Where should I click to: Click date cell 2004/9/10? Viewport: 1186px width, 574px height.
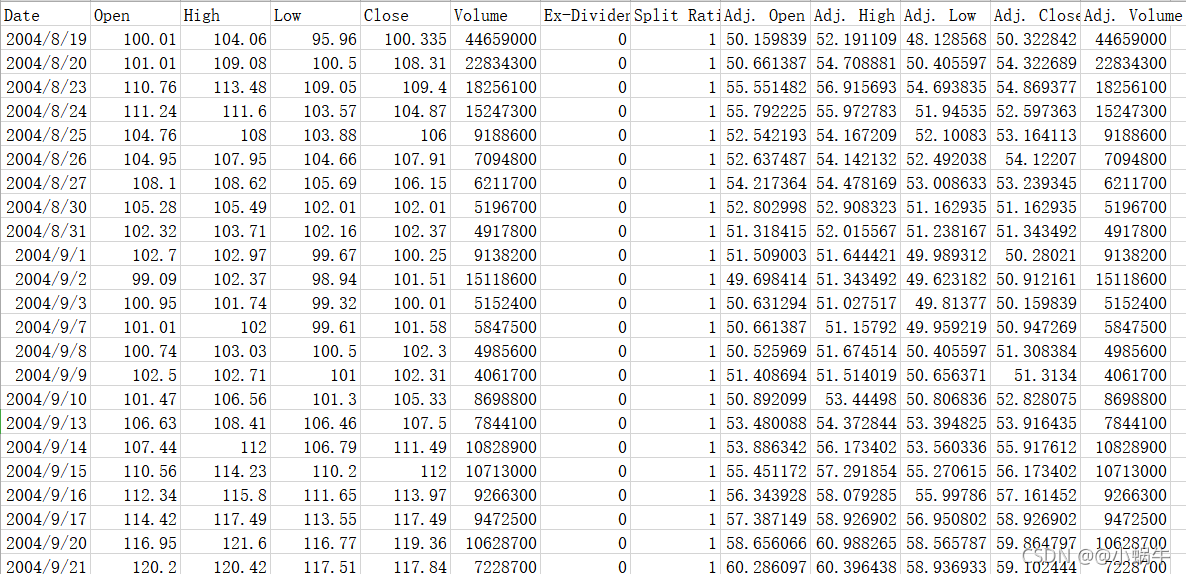[46, 399]
